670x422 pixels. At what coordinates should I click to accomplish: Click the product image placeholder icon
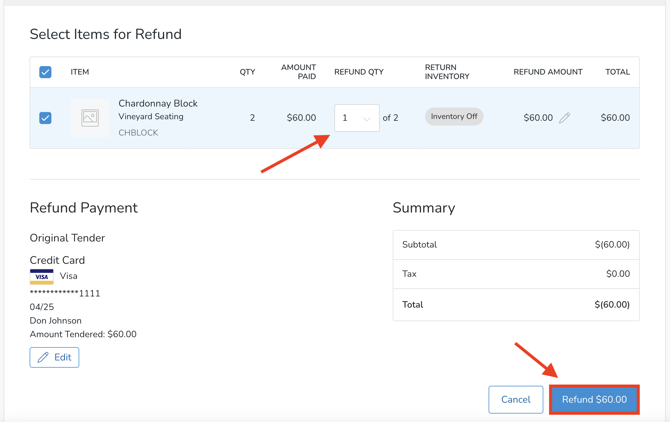click(90, 118)
